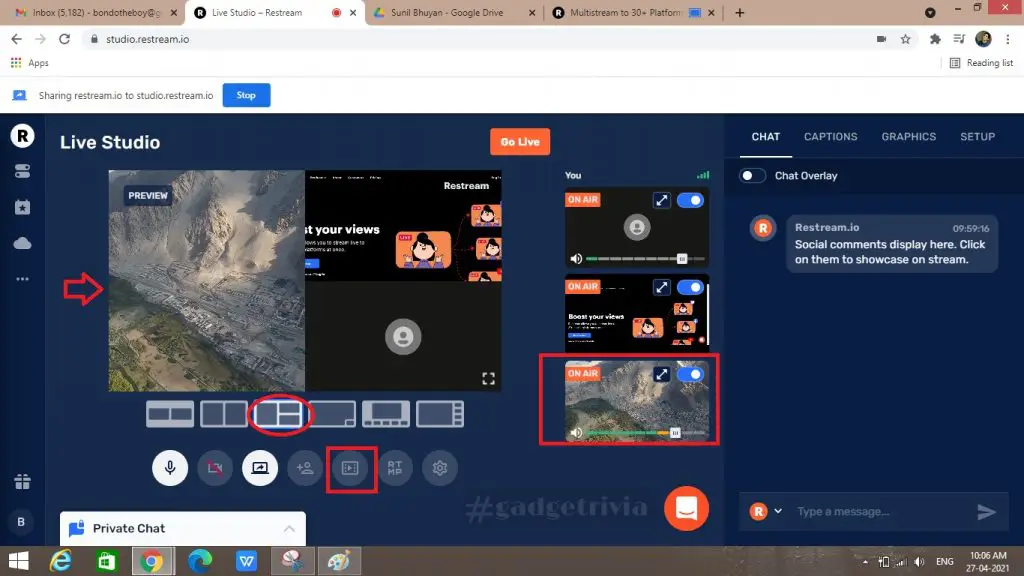Open the scheduled events calendar icon
The height and width of the screenshot is (576, 1024).
(22, 207)
